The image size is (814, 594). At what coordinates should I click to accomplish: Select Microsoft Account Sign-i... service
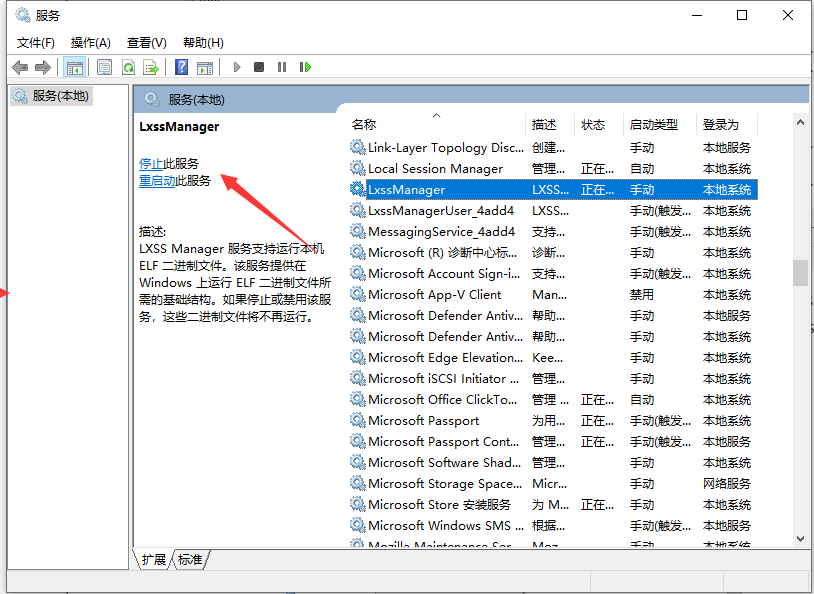click(x=553, y=274)
